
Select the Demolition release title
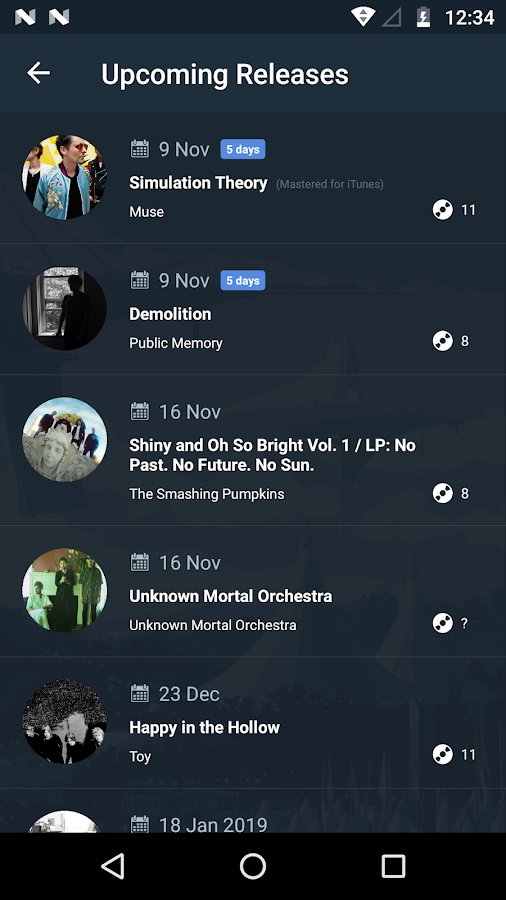[170, 314]
